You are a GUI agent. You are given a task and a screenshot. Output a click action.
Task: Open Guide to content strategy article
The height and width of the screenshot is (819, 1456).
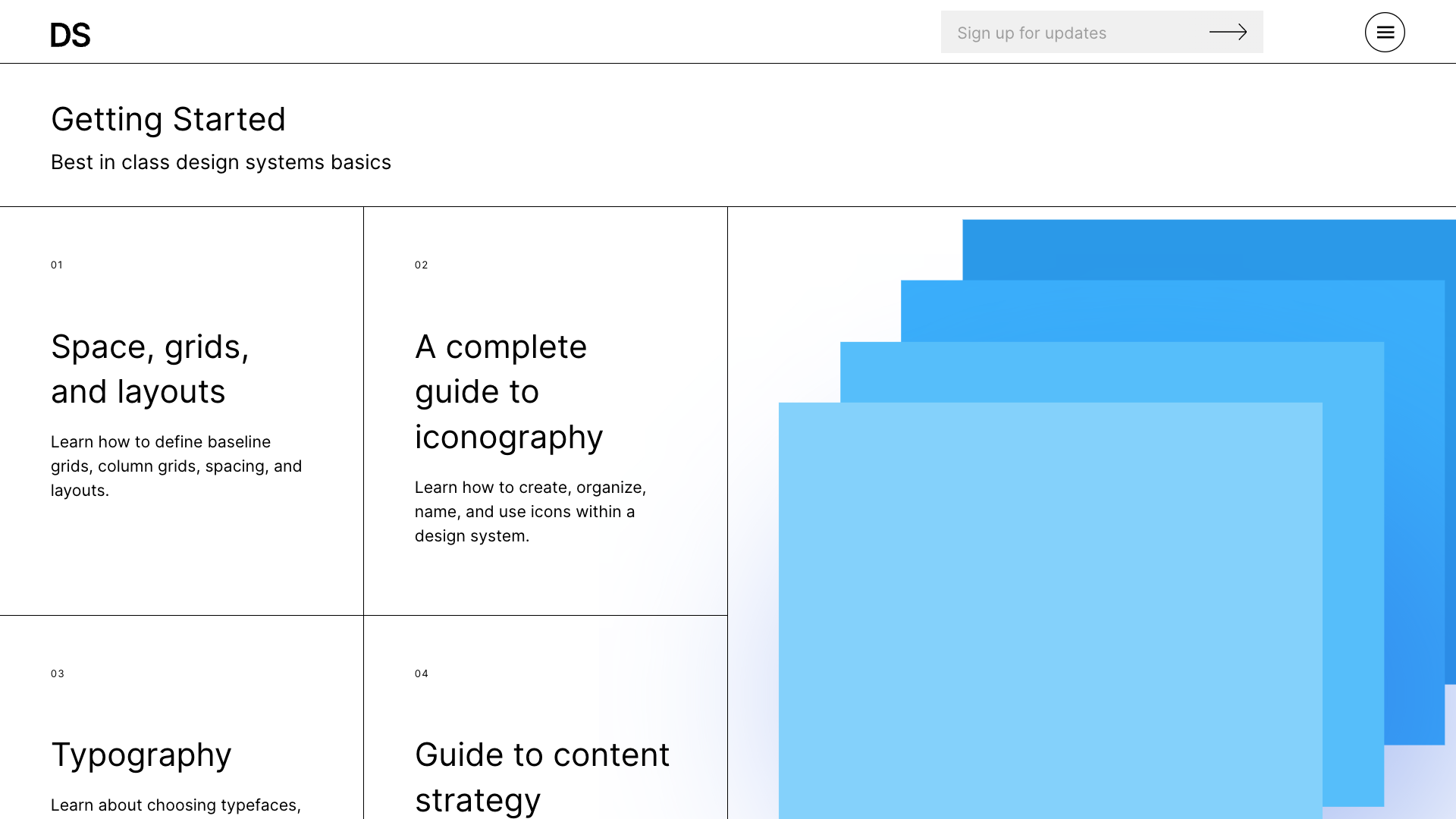coord(542,777)
